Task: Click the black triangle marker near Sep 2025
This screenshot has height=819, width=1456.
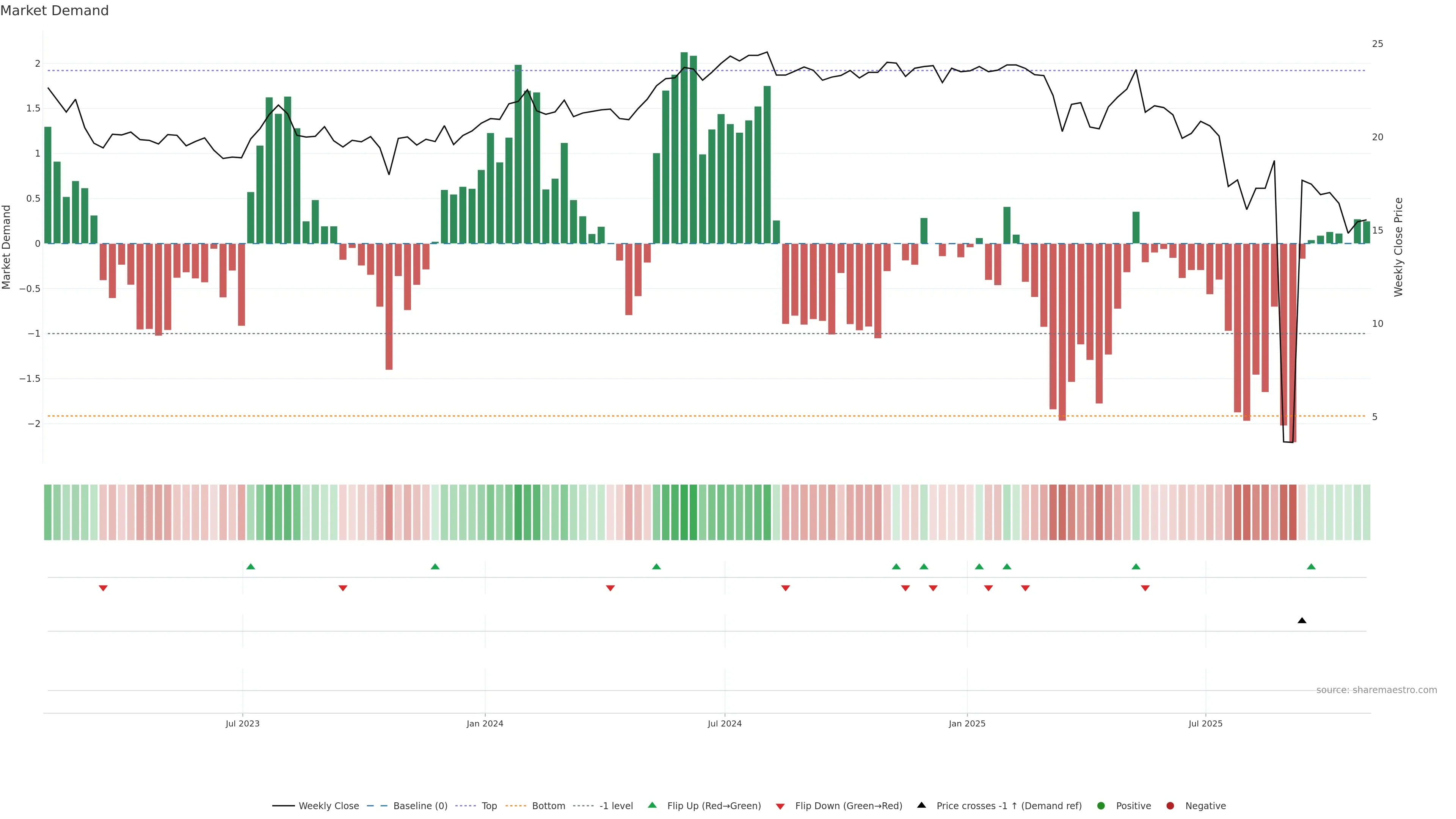Action: (x=1302, y=621)
